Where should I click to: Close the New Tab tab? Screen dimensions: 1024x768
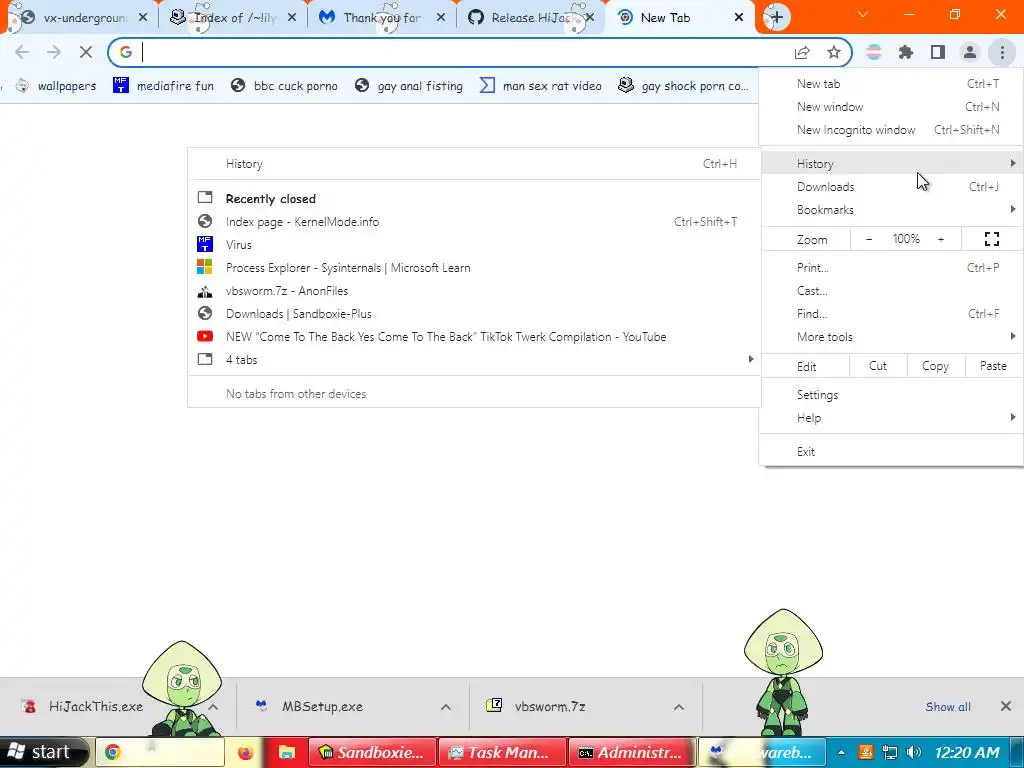739,18
